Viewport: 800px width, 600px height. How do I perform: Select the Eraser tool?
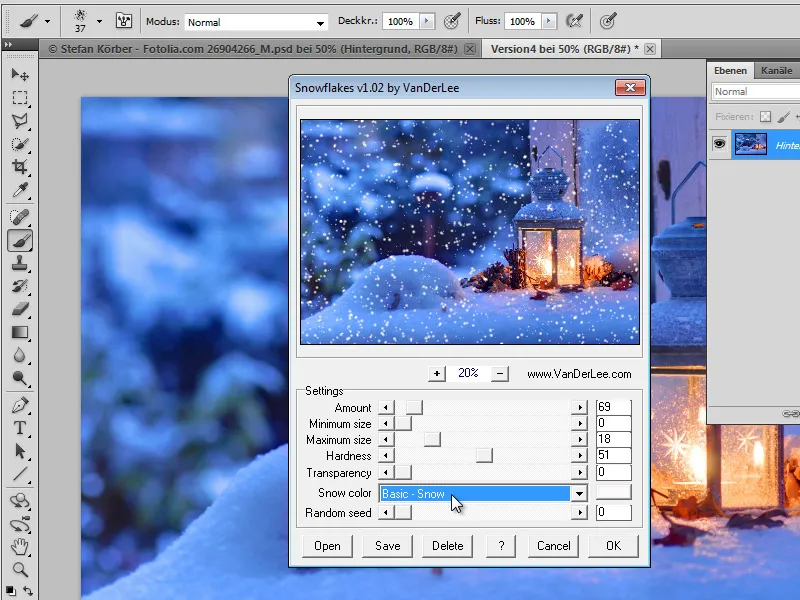[19, 309]
